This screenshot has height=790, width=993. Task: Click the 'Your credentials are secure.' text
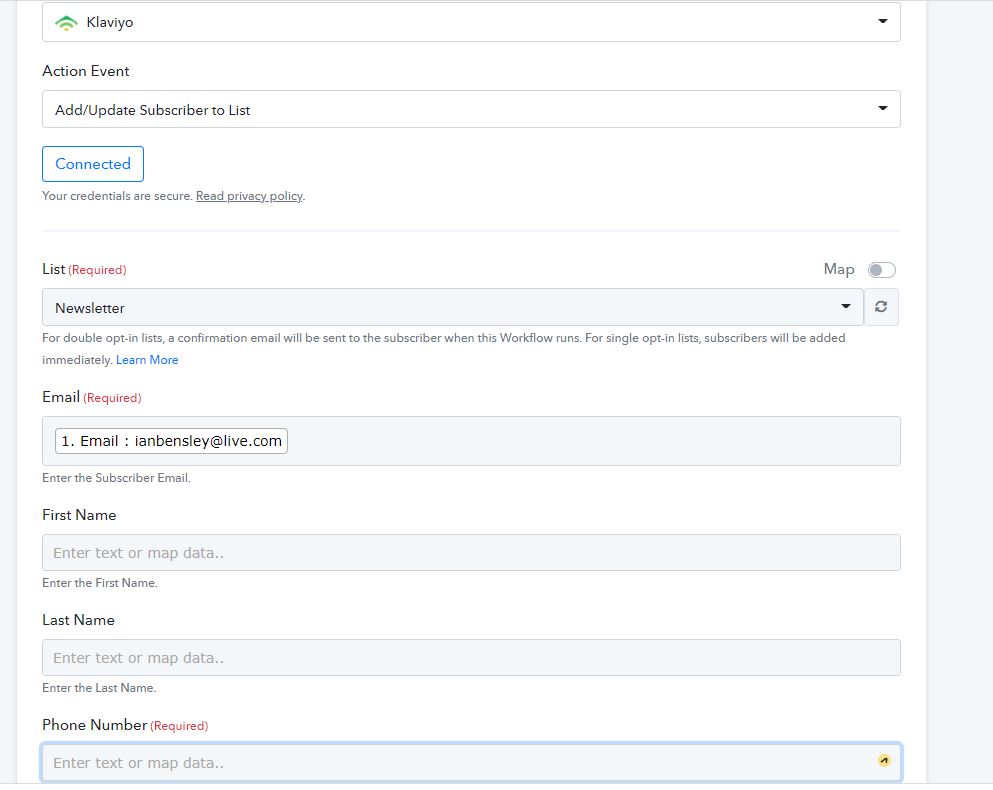pos(117,196)
